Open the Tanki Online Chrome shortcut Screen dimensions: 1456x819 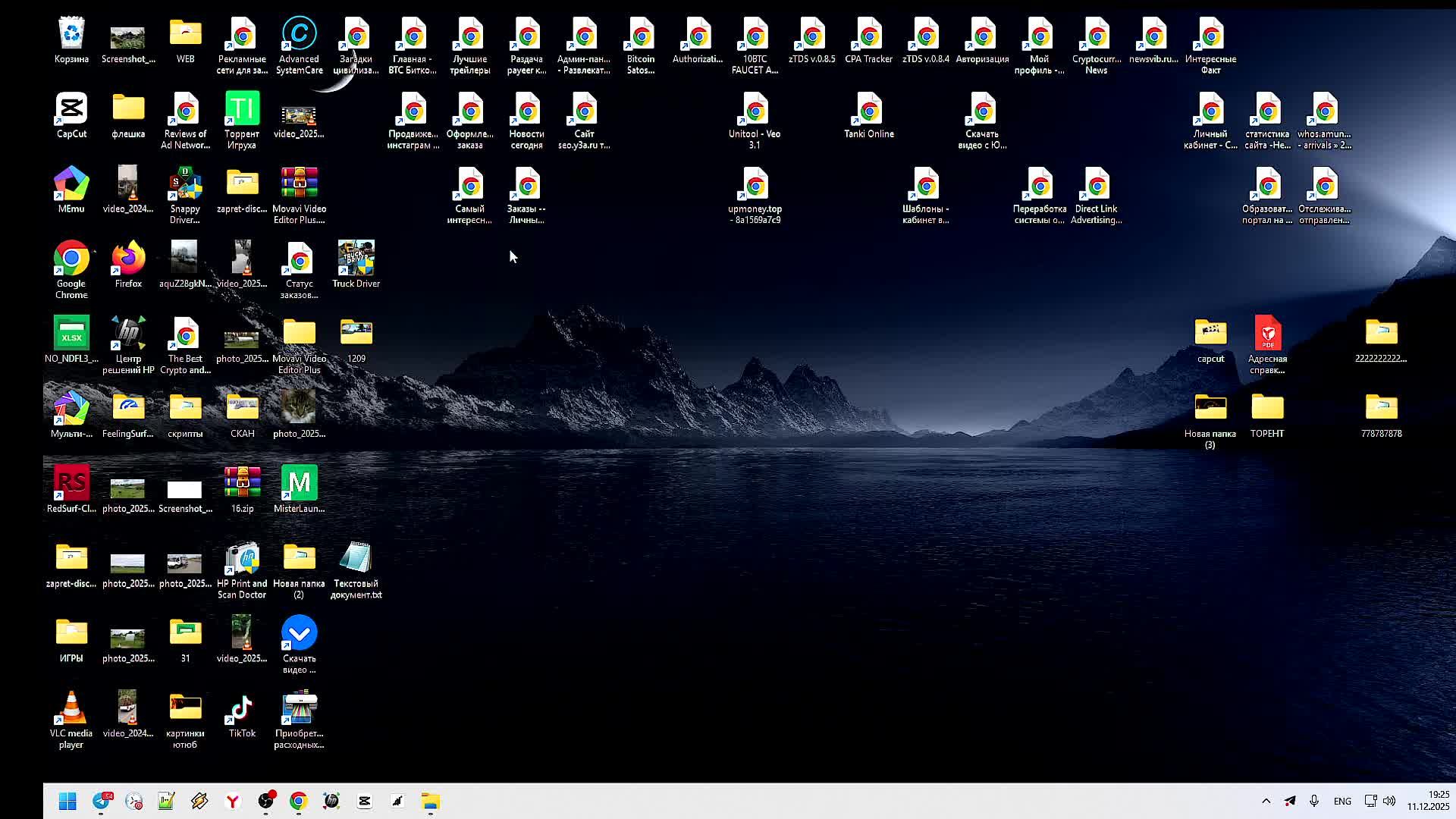869,111
